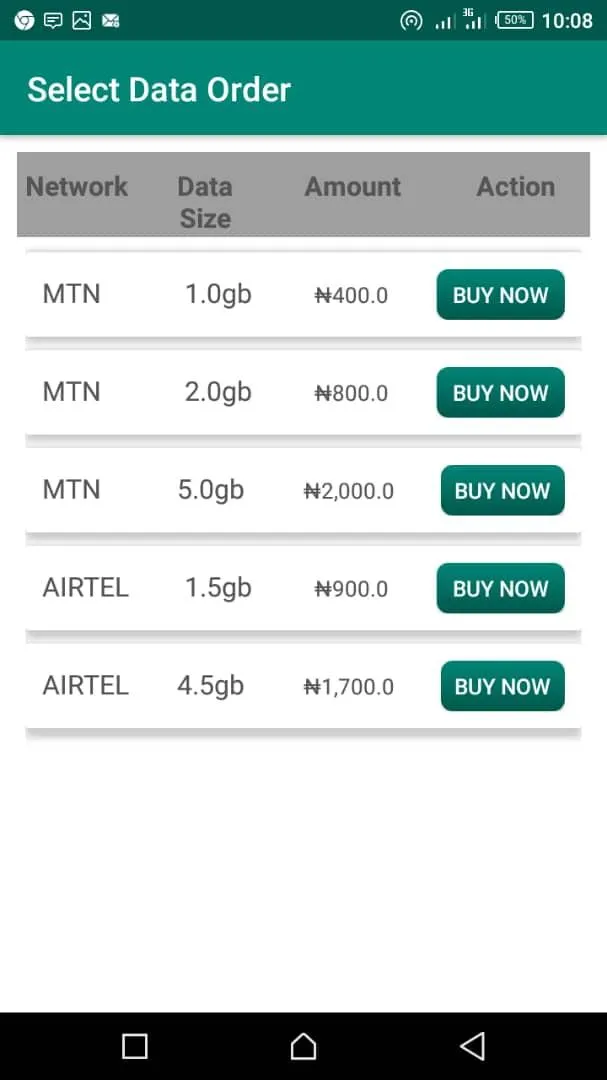Tap the message notification icon
Screen dimensions: 607x1080
53,20
